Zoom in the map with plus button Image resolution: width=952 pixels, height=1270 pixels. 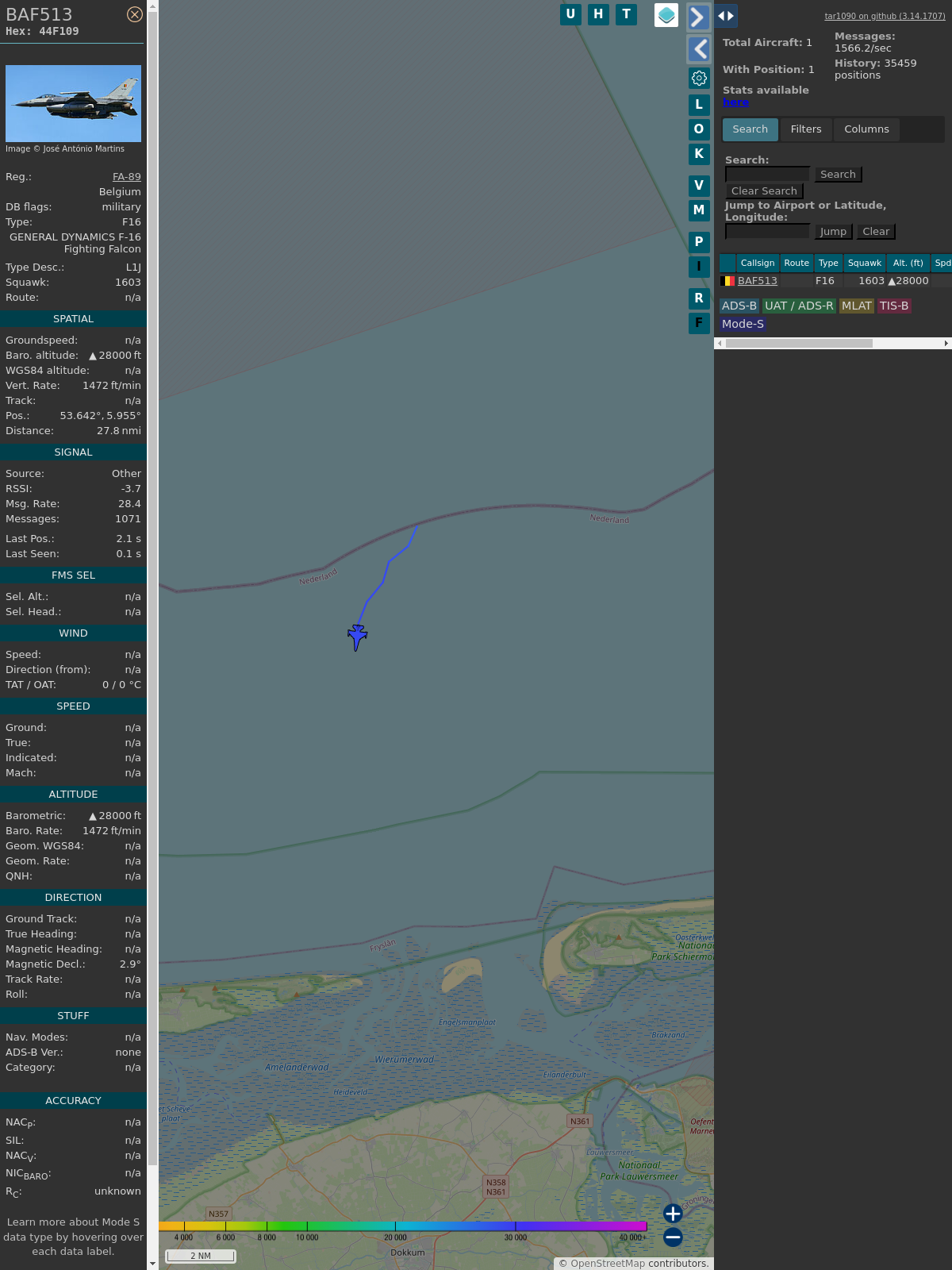pyautogui.click(x=673, y=1214)
